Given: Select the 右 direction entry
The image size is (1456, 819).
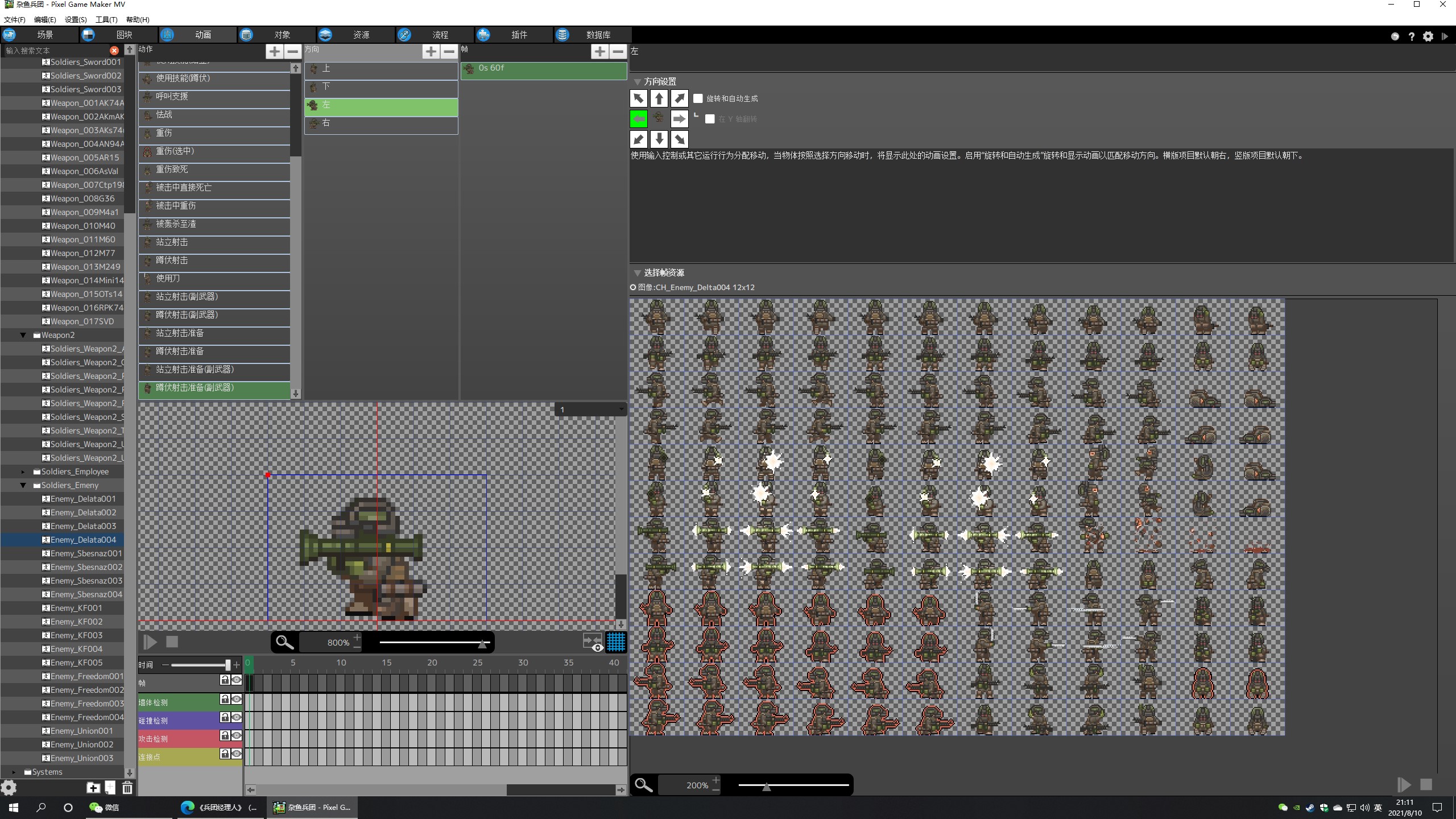Looking at the screenshot, I should 381,123.
